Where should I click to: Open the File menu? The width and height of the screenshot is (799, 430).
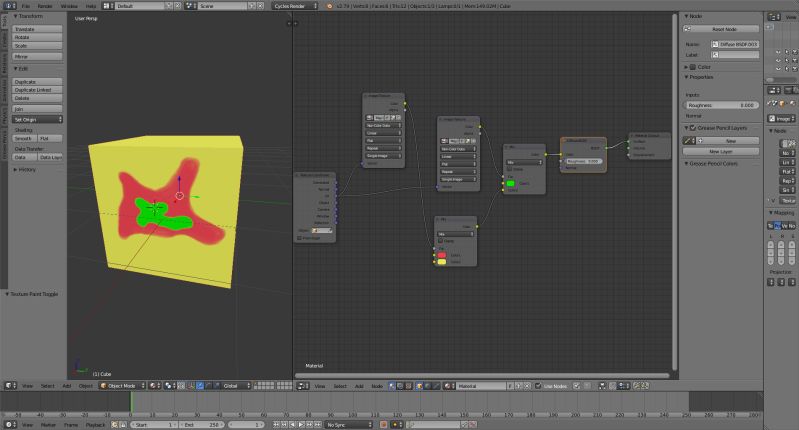(25, 6)
